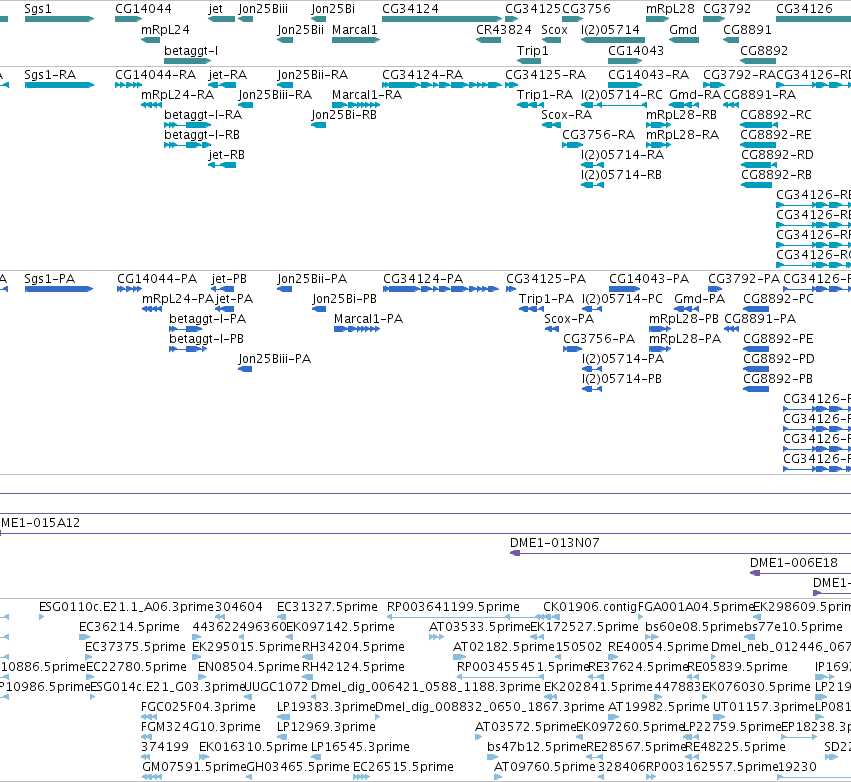Click the DME1-013N07 BAC clone label
Viewport: 851px width, 782px height.
tap(555, 543)
